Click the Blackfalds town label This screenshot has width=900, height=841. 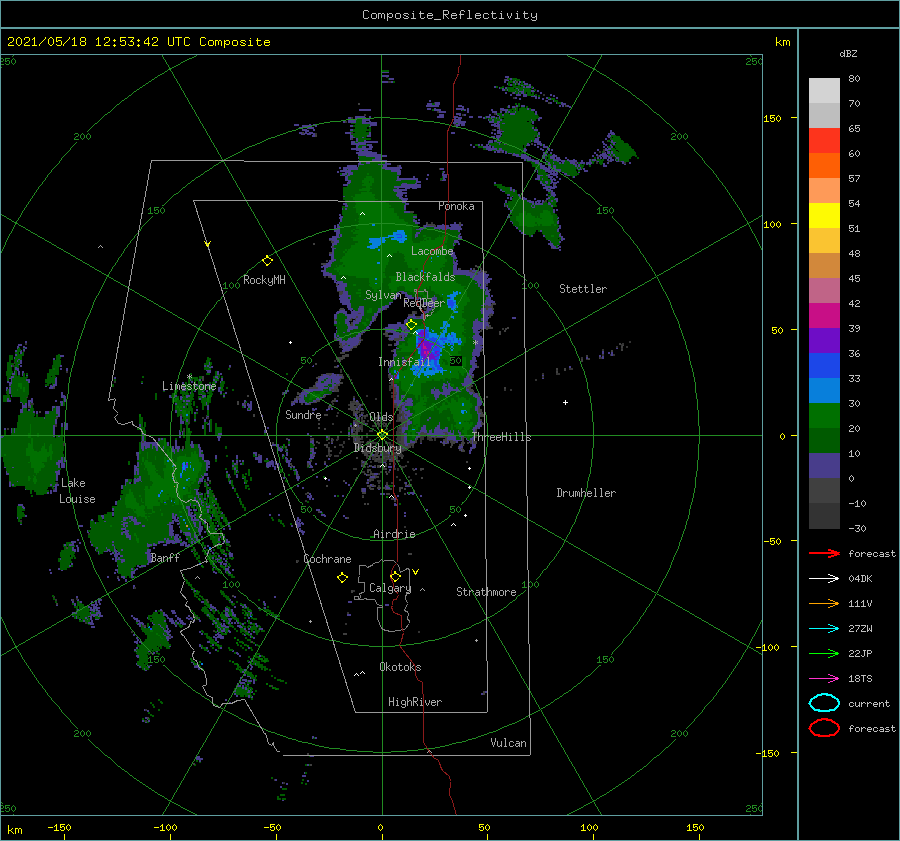[x=425, y=277]
